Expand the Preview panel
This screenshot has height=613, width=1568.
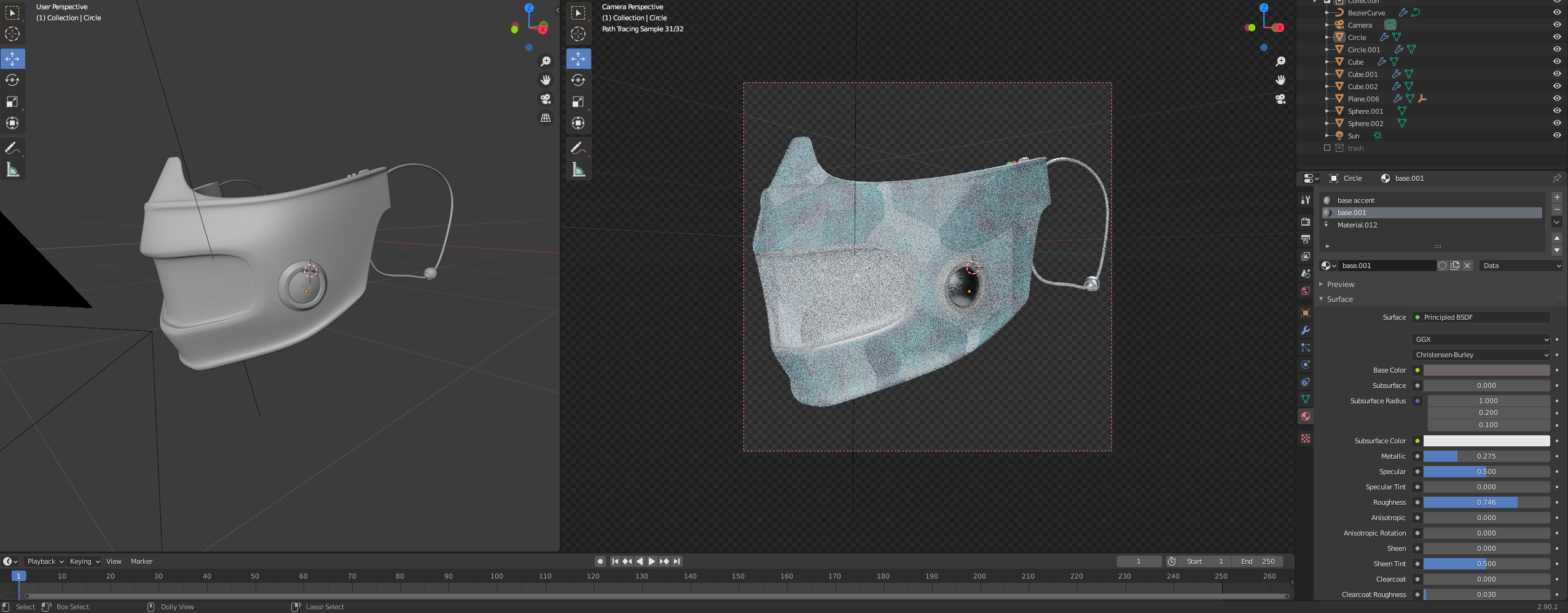(1340, 285)
